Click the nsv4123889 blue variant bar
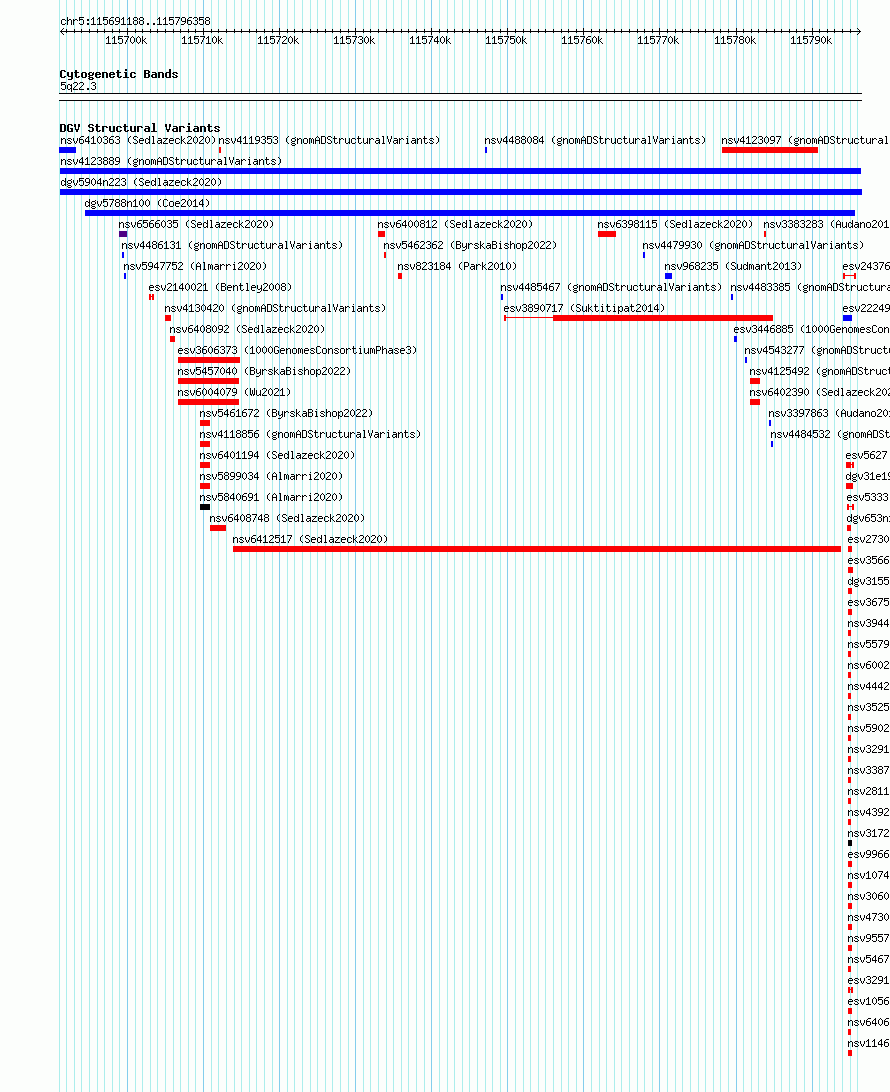The width and height of the screenshot is (890, 1092). tap(460, 171)
